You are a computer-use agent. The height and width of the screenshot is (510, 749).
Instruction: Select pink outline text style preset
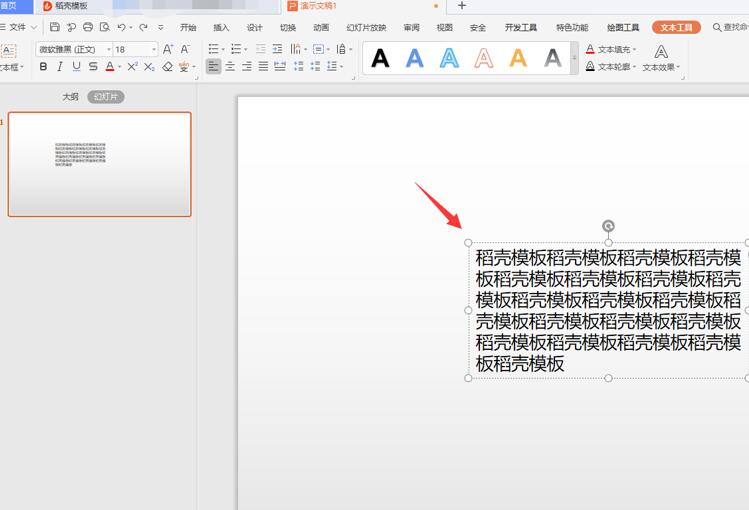click(x=484, y=58)
